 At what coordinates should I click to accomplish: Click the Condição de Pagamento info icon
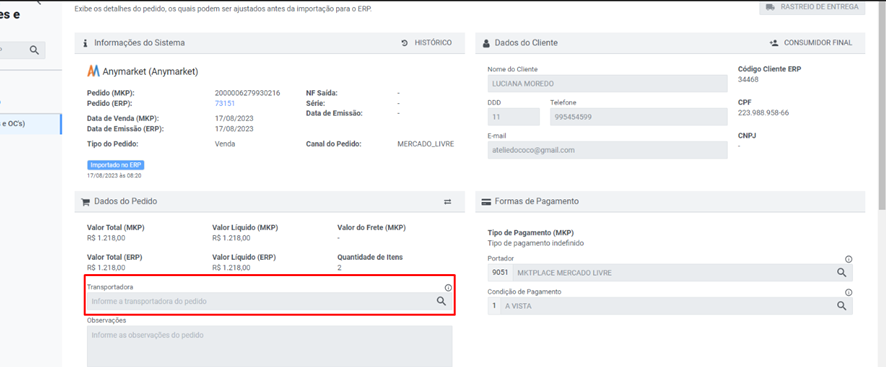coord(848,292)
